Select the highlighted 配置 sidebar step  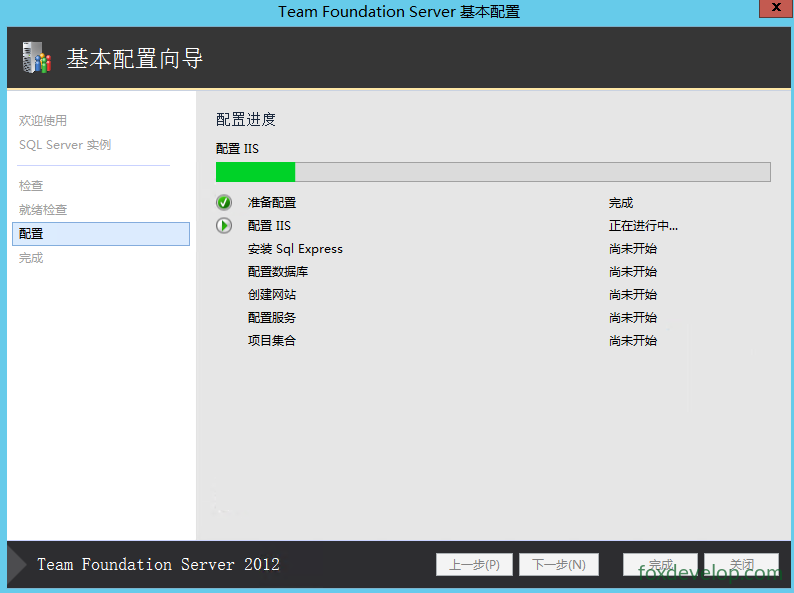[101, 234]
